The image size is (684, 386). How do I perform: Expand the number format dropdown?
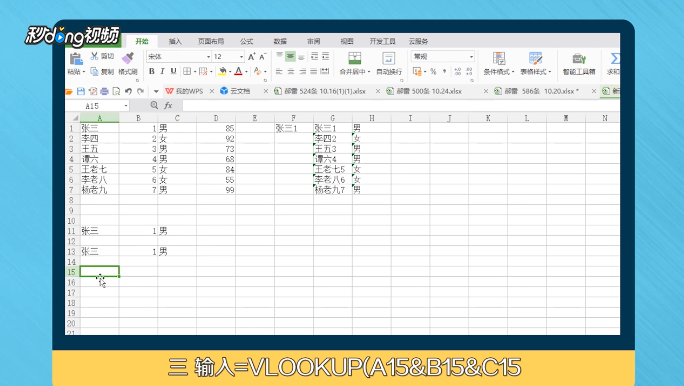tap(471, 57)
